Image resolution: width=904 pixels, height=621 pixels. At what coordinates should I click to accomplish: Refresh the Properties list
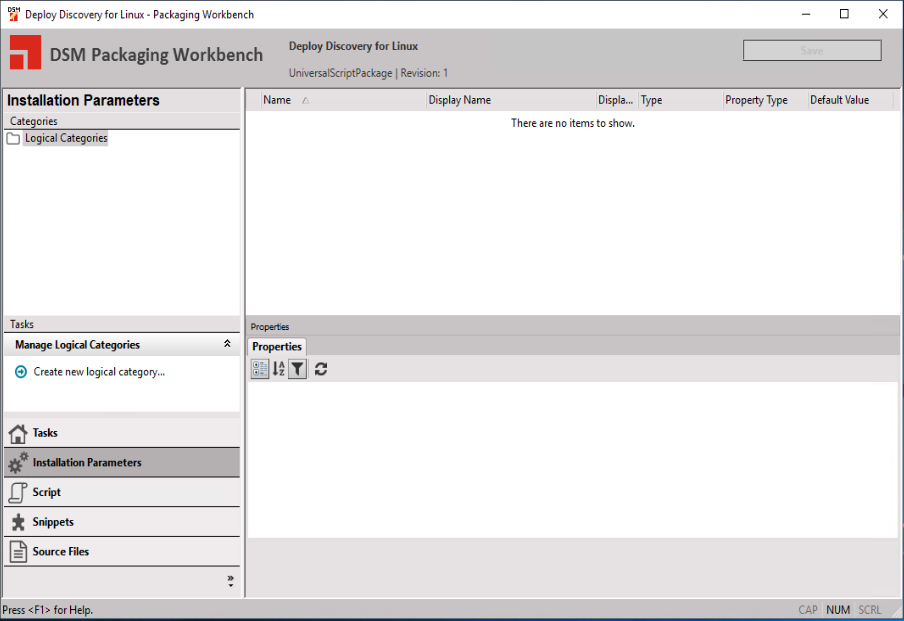(320, 369)
